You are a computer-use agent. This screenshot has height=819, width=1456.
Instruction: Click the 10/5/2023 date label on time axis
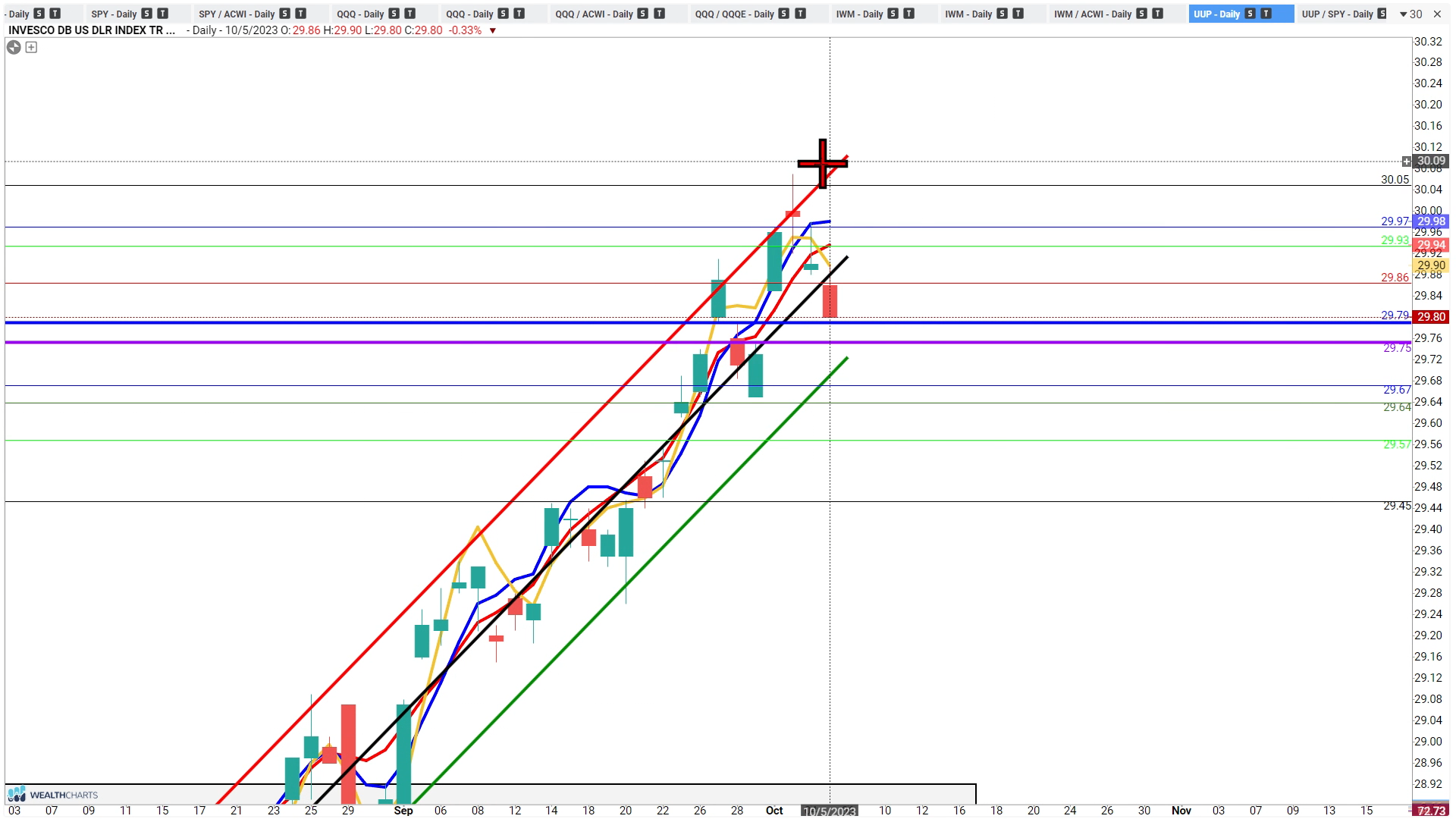click(830, 811)
